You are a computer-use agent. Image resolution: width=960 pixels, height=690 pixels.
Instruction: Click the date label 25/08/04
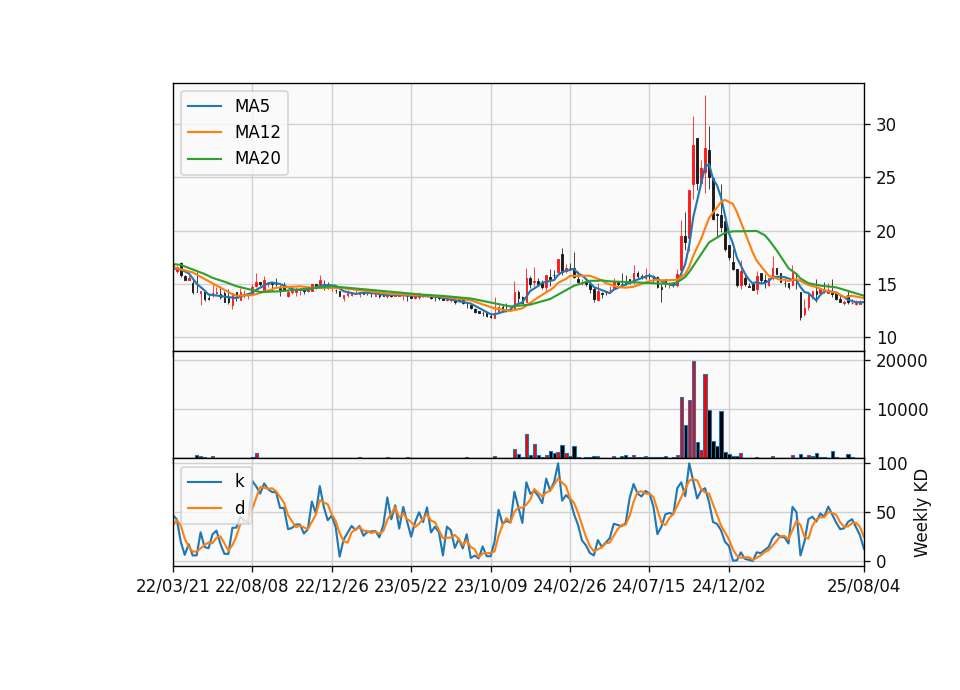[x=864, y=586]
